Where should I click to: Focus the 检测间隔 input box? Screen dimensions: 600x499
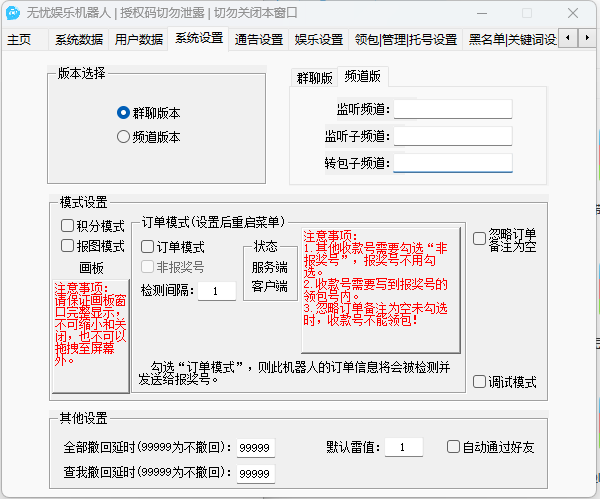216,291
